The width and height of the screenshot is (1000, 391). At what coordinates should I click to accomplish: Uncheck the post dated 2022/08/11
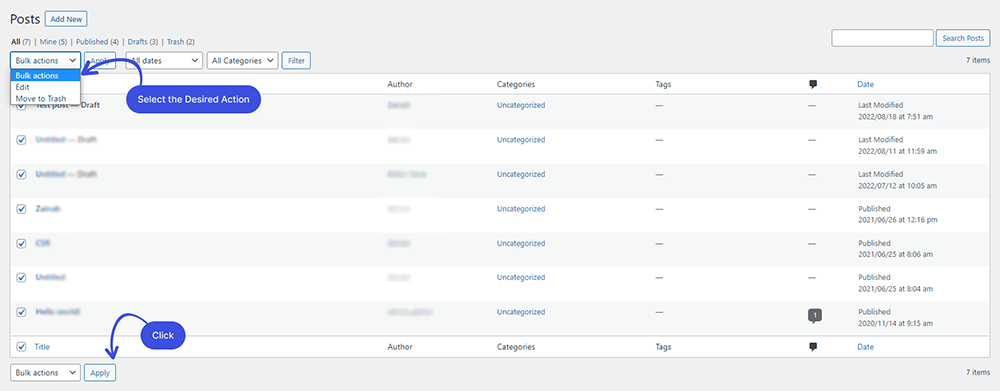point(21,140)
